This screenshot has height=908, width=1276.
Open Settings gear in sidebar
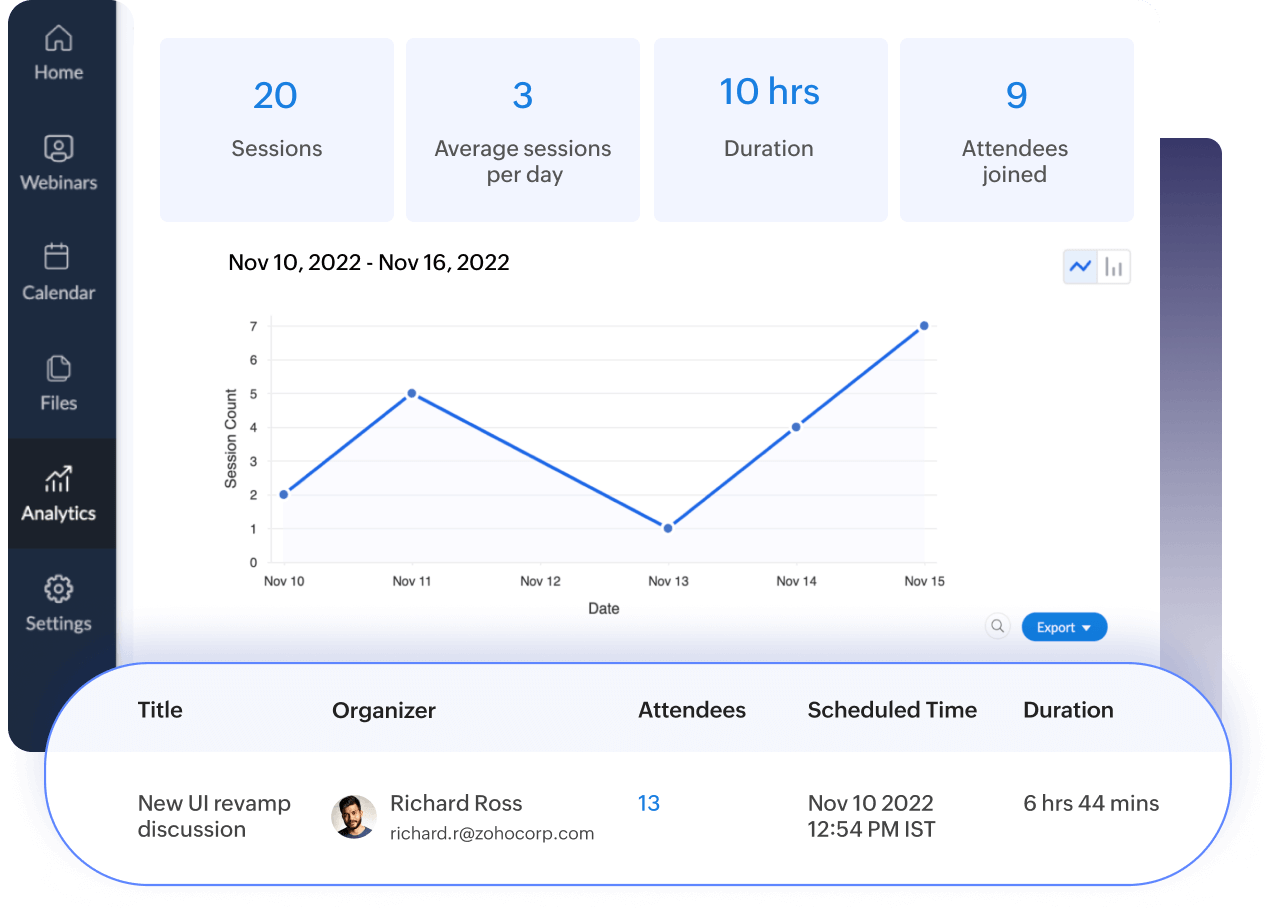point(59,588)
